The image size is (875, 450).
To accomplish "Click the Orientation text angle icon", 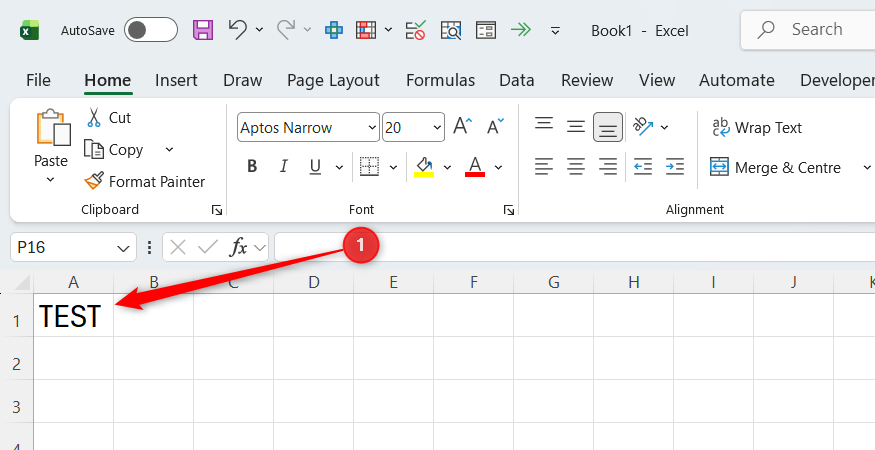I will pyautogui.click(x=643, y=126).
